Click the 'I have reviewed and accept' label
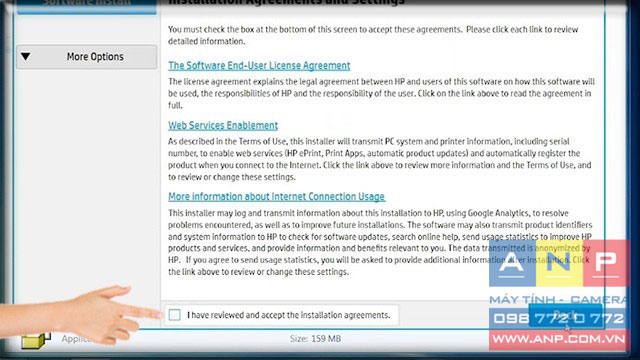This screenshot has height=360, width=640. [289, 315]
